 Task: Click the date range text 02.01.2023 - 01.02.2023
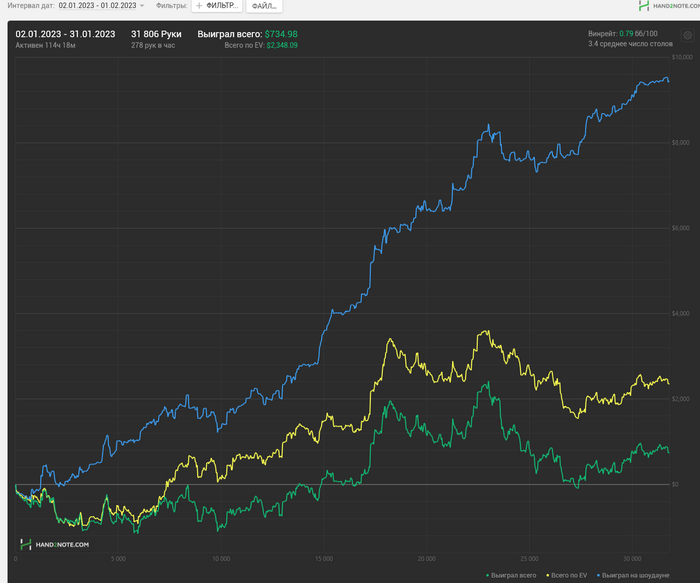coord(97,6)
